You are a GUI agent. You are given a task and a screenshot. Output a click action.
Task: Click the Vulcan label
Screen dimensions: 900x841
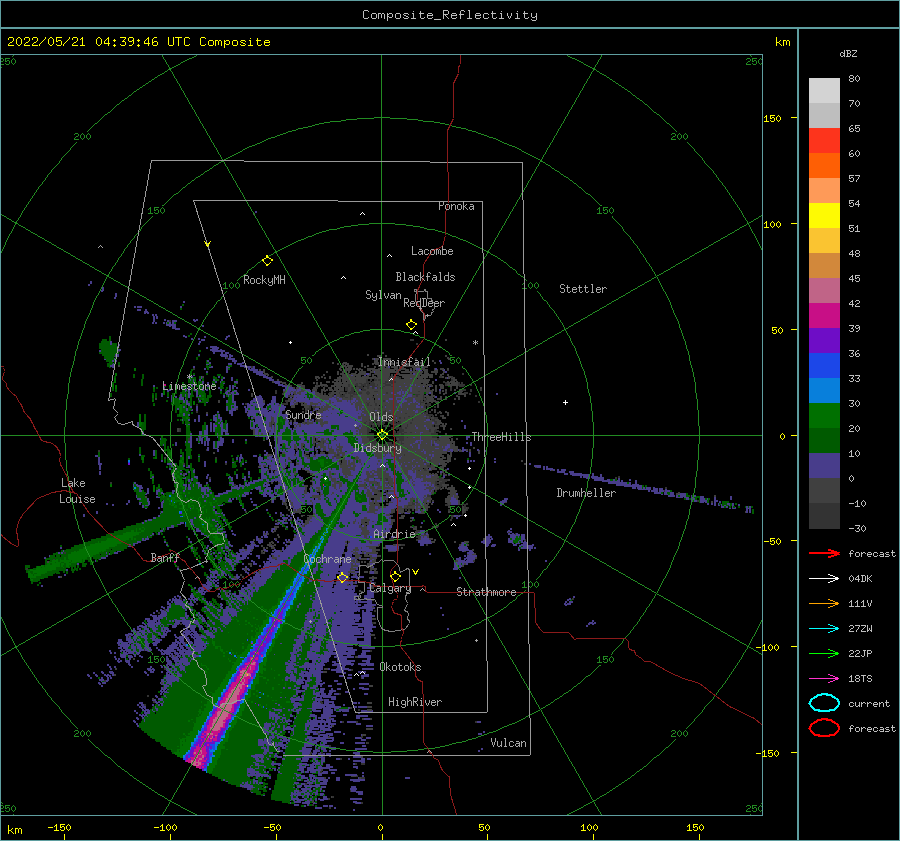pyautogui.click(x=509, y=743)
